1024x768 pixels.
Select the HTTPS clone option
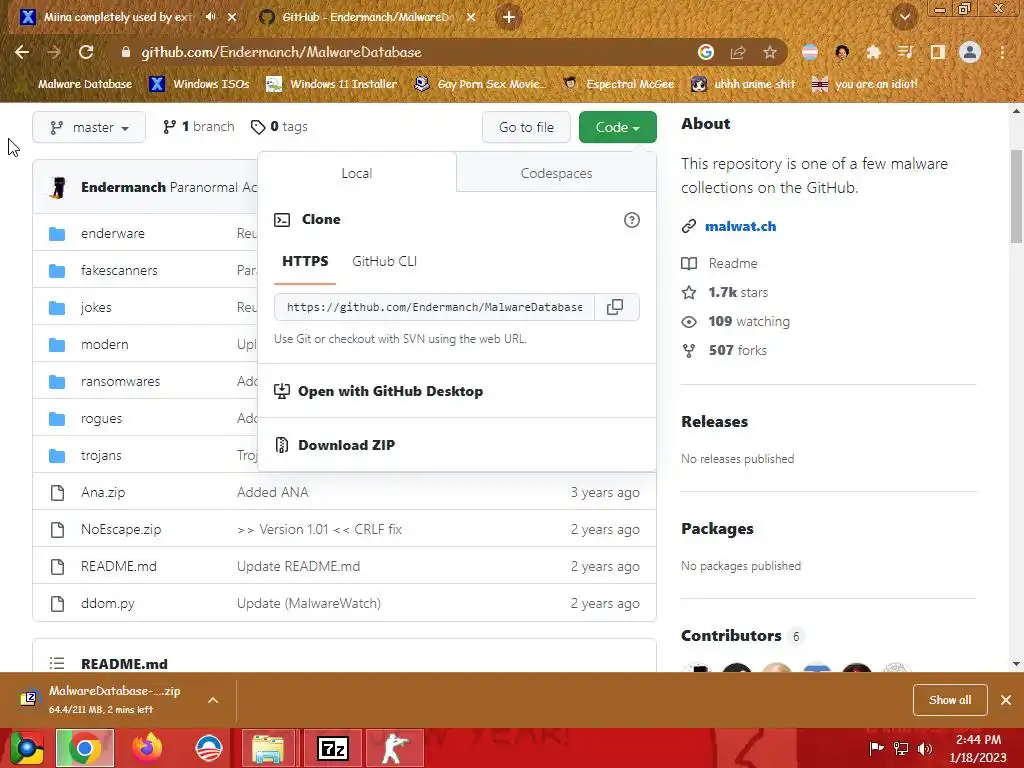(x=305, y=261)
